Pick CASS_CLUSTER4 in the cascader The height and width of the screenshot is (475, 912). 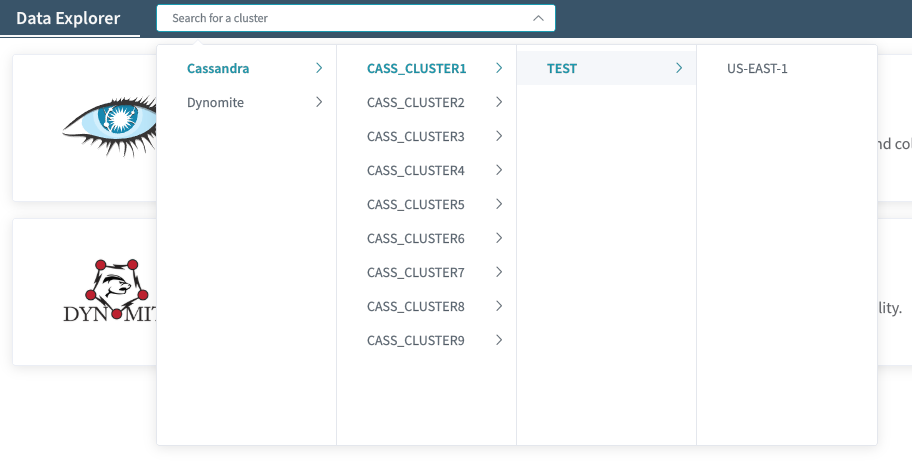[x=416, y=170]
